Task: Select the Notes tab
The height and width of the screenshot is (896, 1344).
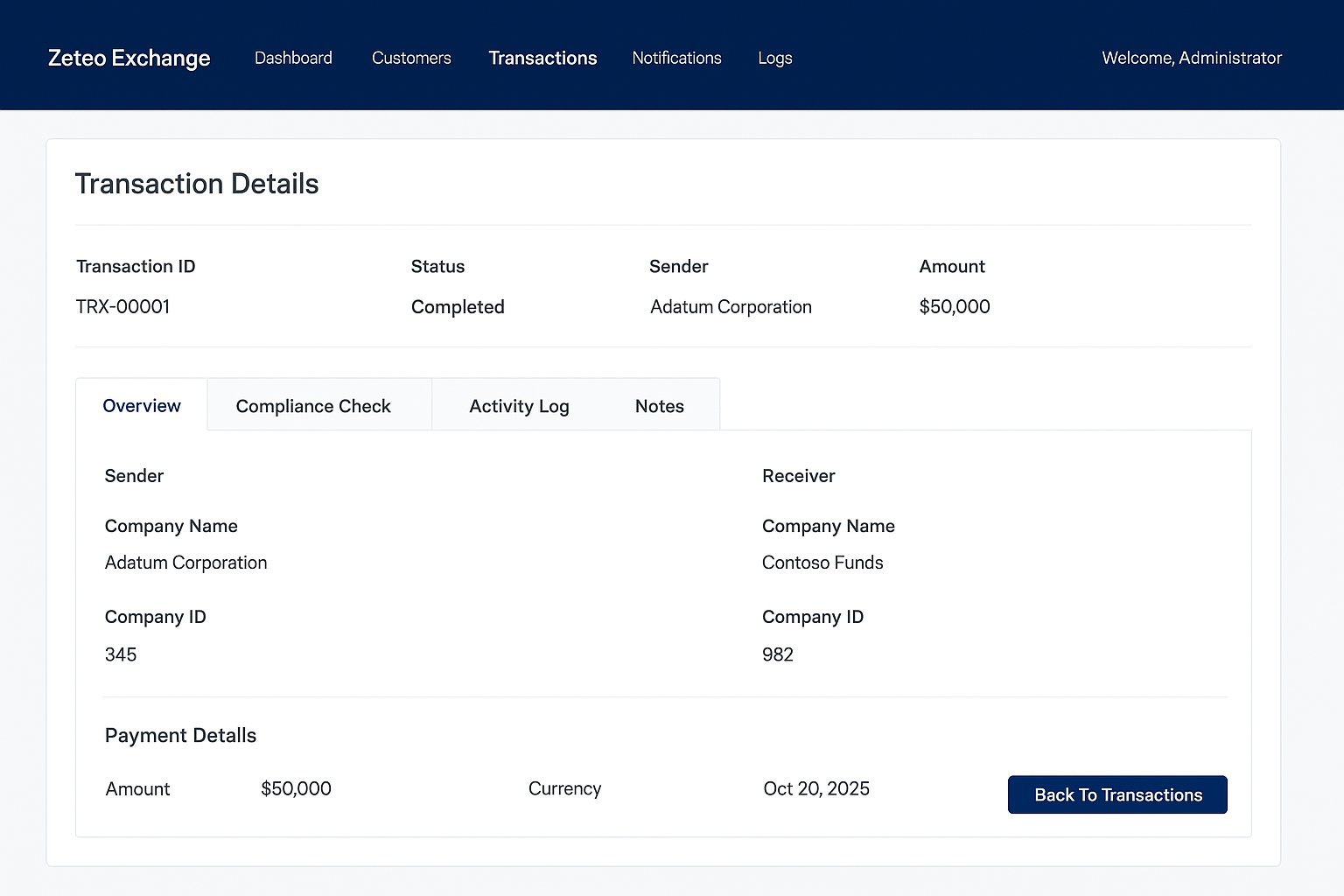Action: pyautogui.click(x=659, y=406)
